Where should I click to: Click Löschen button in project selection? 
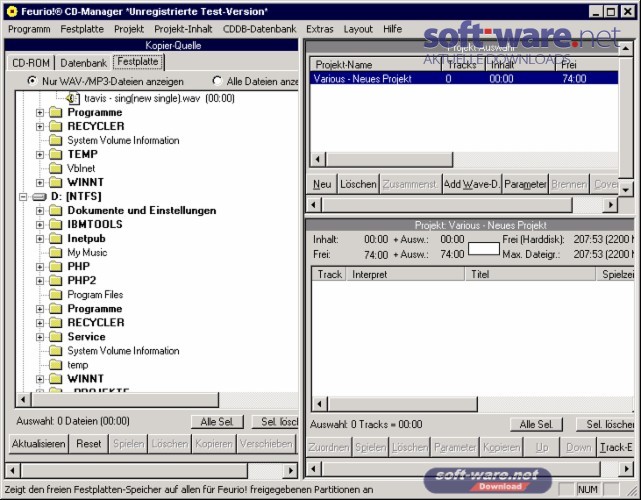point(358,184)
